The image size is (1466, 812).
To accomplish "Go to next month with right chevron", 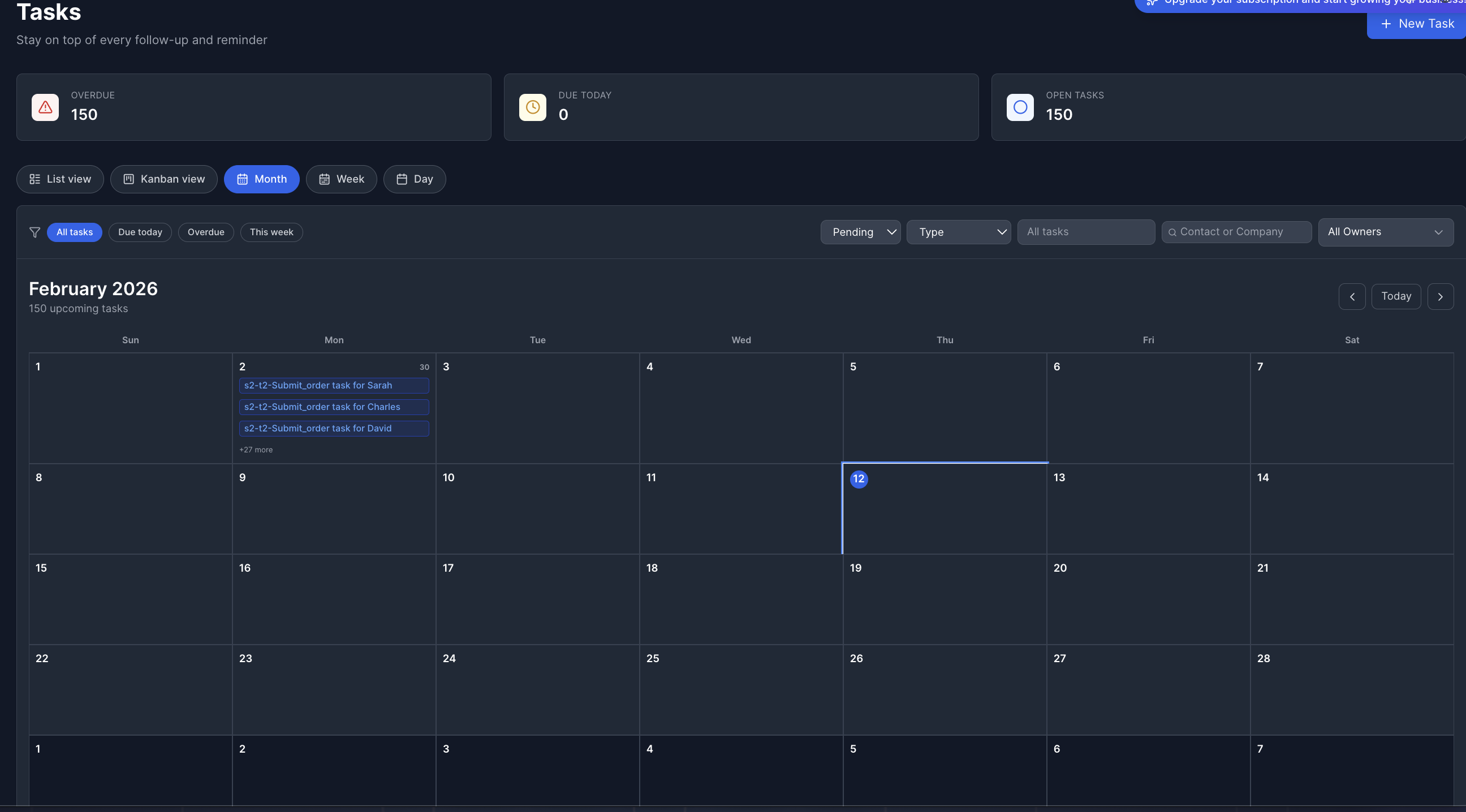I will point(1440,296).
